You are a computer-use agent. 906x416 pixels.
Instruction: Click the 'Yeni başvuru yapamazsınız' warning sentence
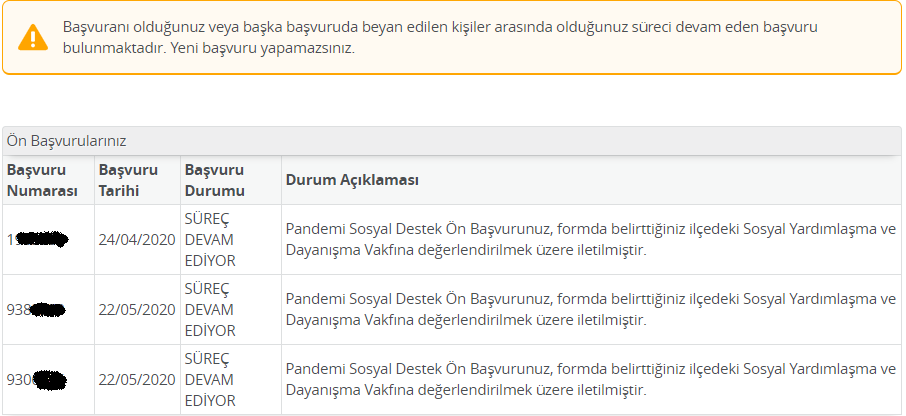tap(262, 49)
